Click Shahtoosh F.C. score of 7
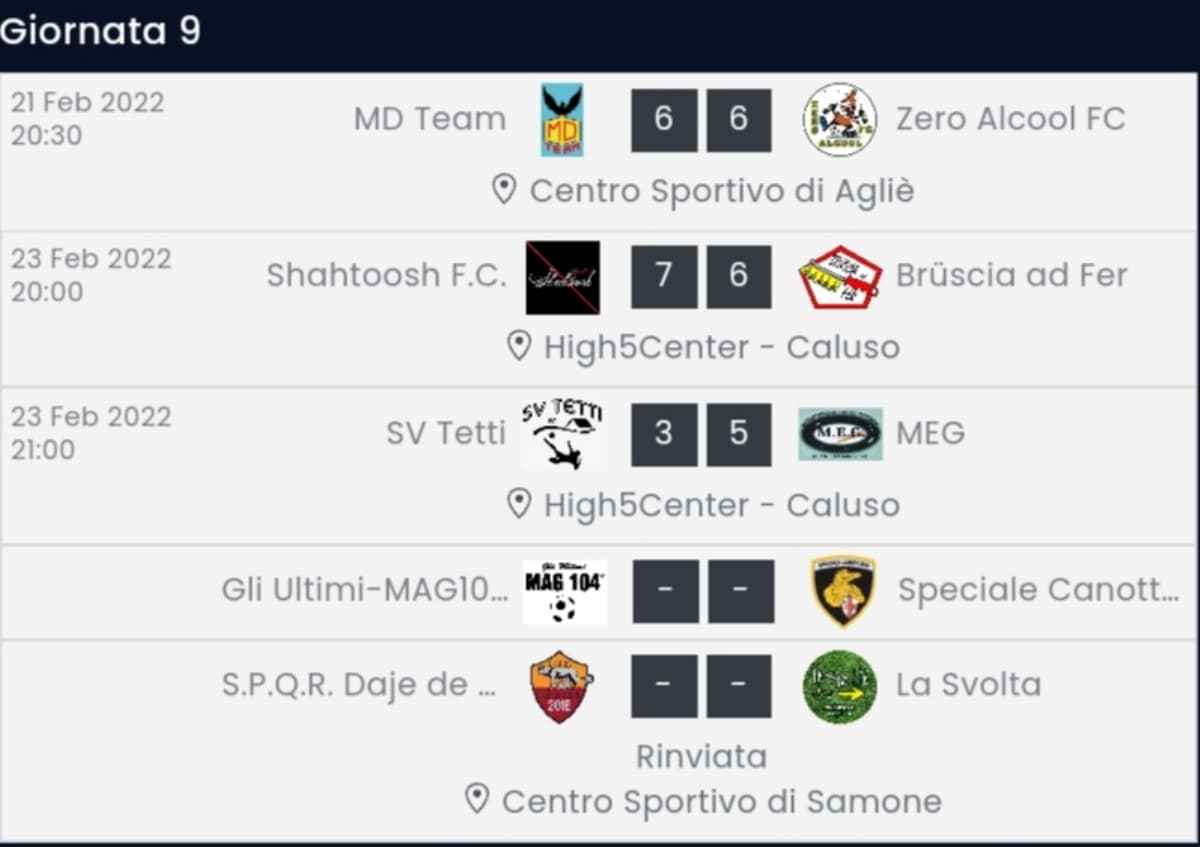Screen dimensions: 1200x847 pyautogui.click(x=664, y=276)
